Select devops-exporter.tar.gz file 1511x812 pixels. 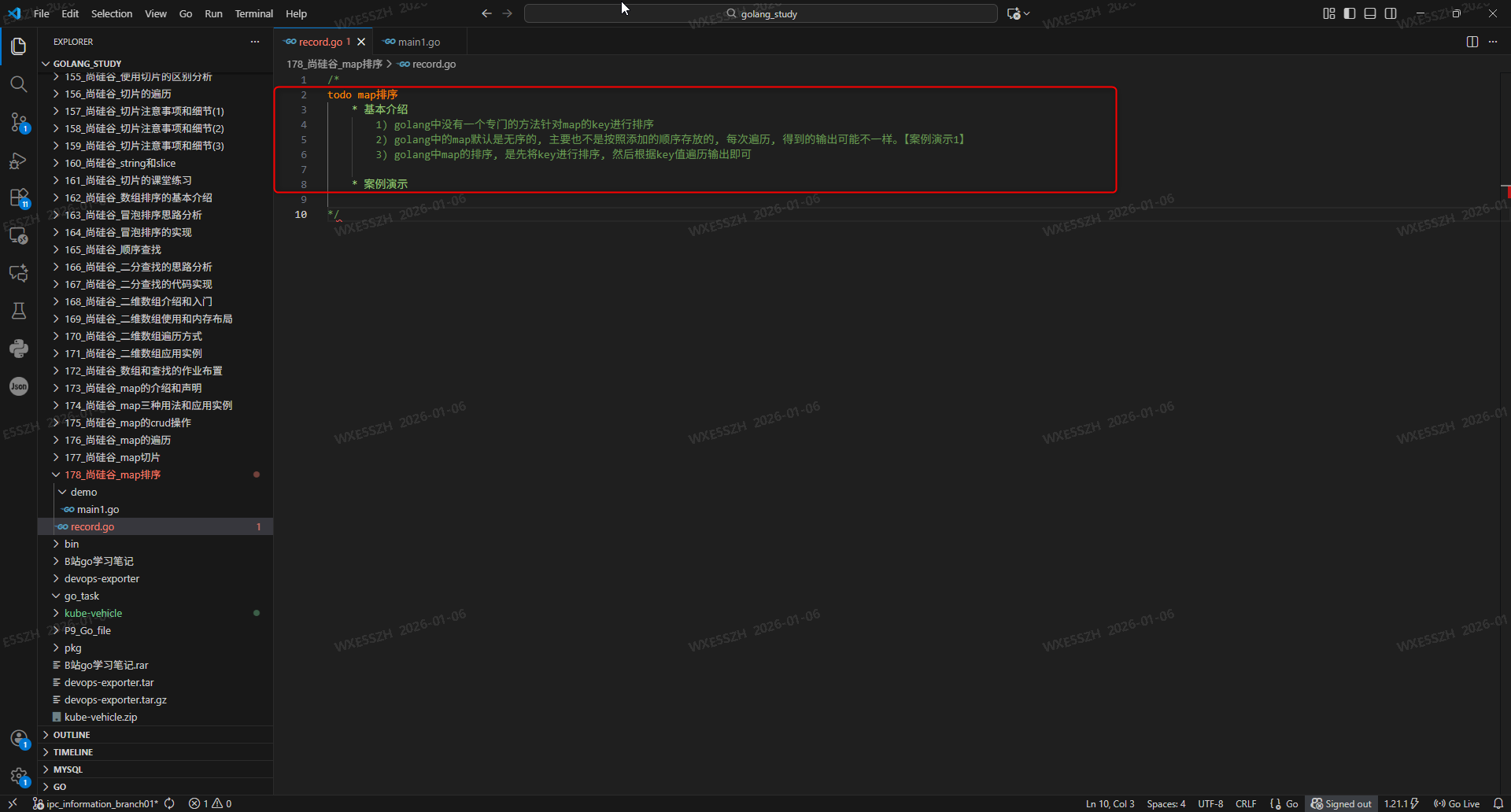tap(155, 699)
